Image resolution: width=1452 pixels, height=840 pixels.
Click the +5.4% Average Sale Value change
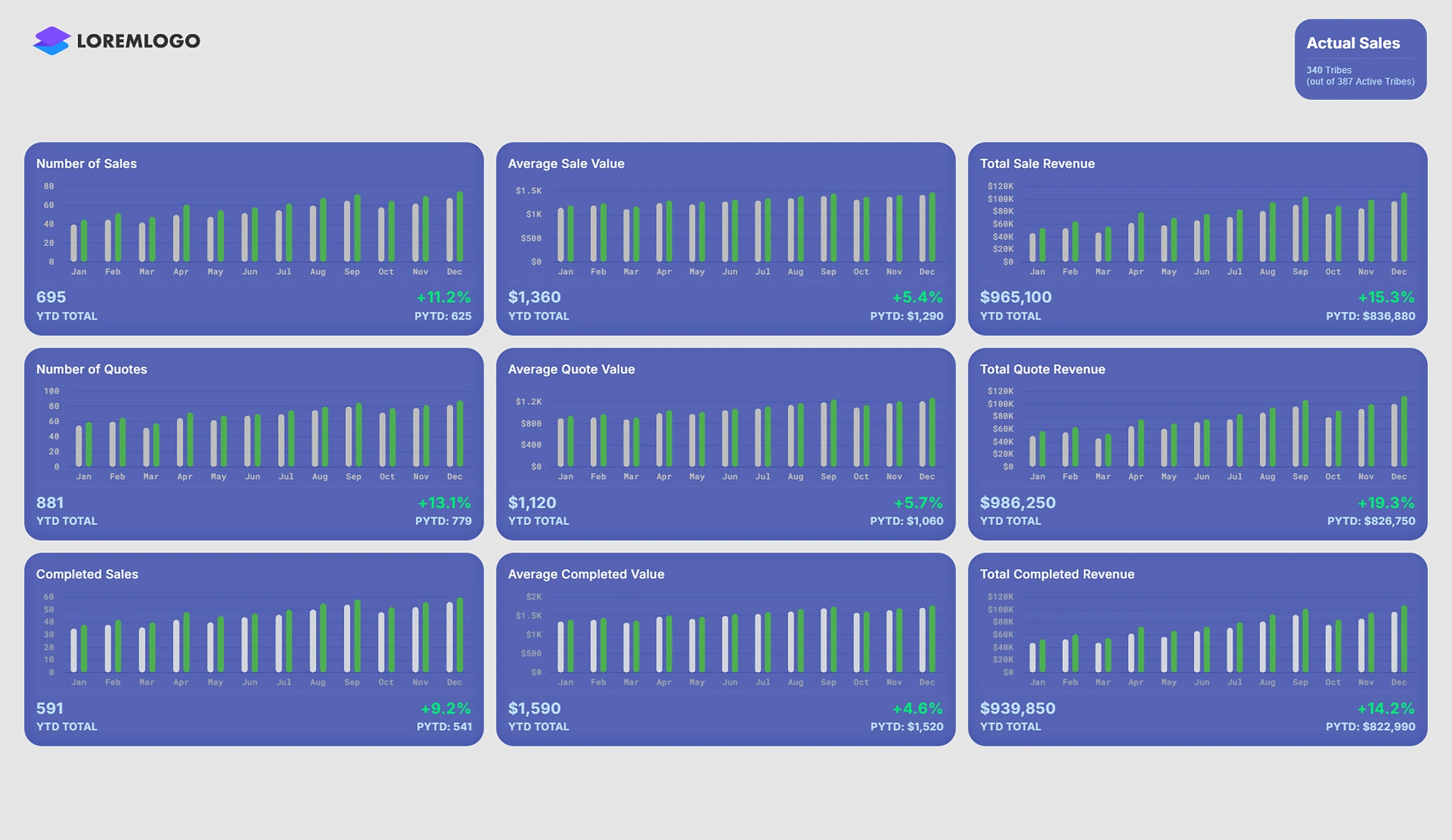tap(917, 297)
